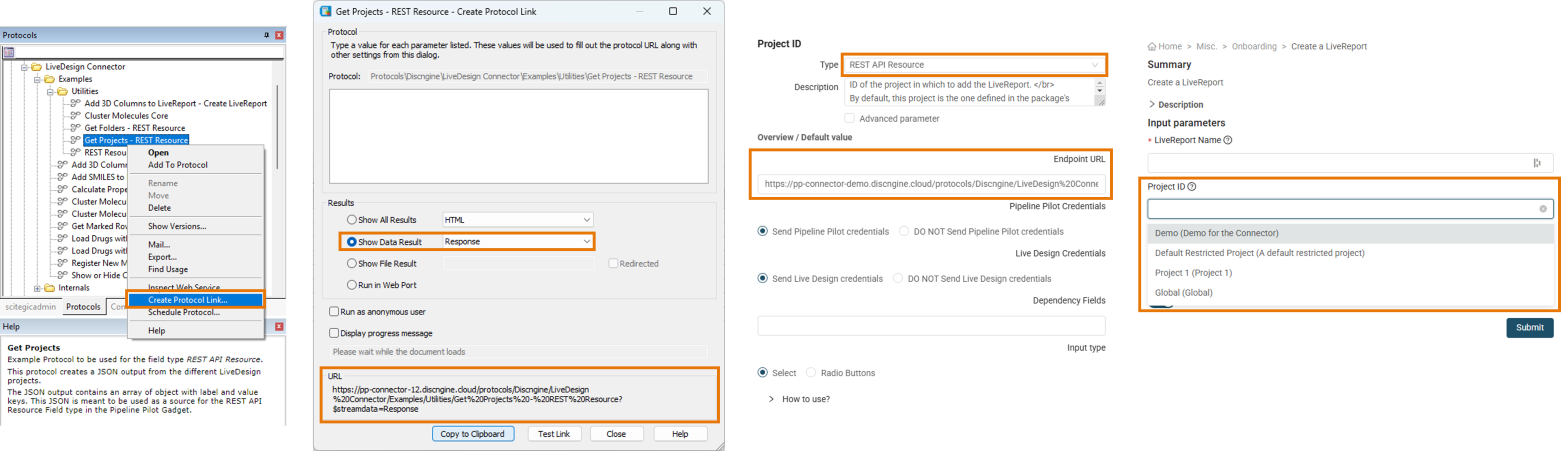Choose the Radio Buttons input type option
Screen dimensions: 1561x451
[811, 372]
